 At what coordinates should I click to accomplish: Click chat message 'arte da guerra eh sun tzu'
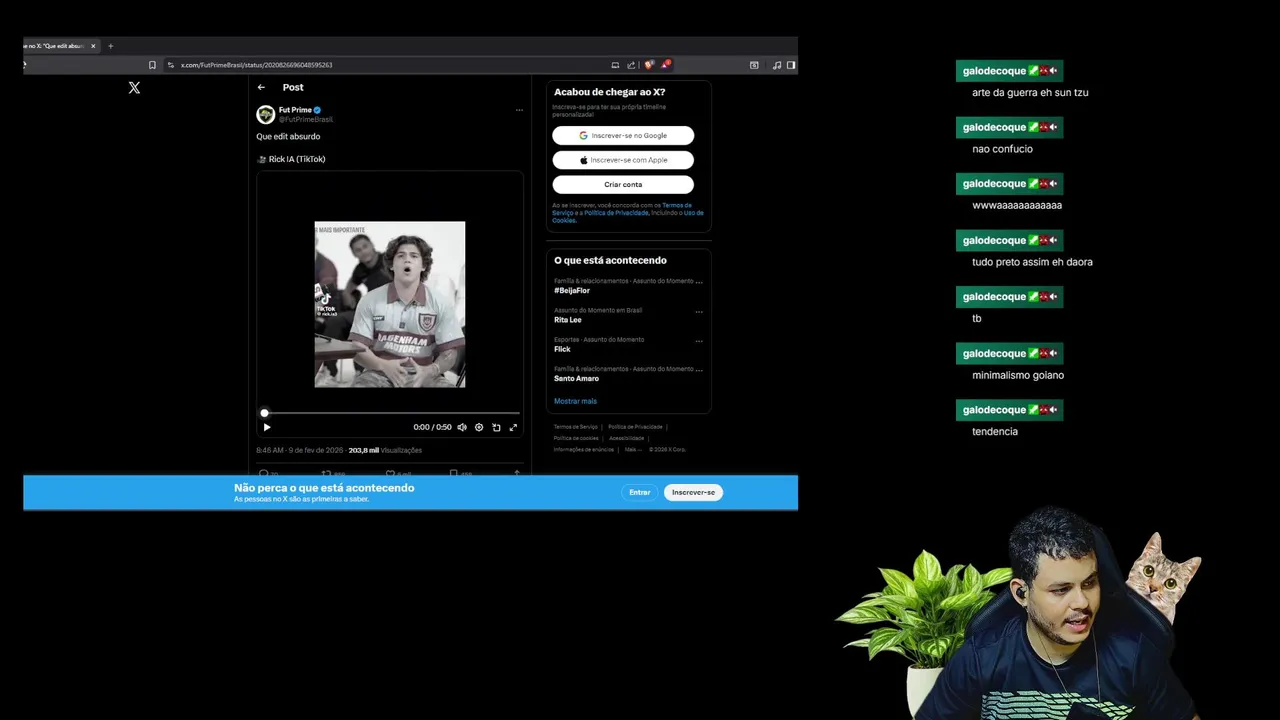[1030, 93]
